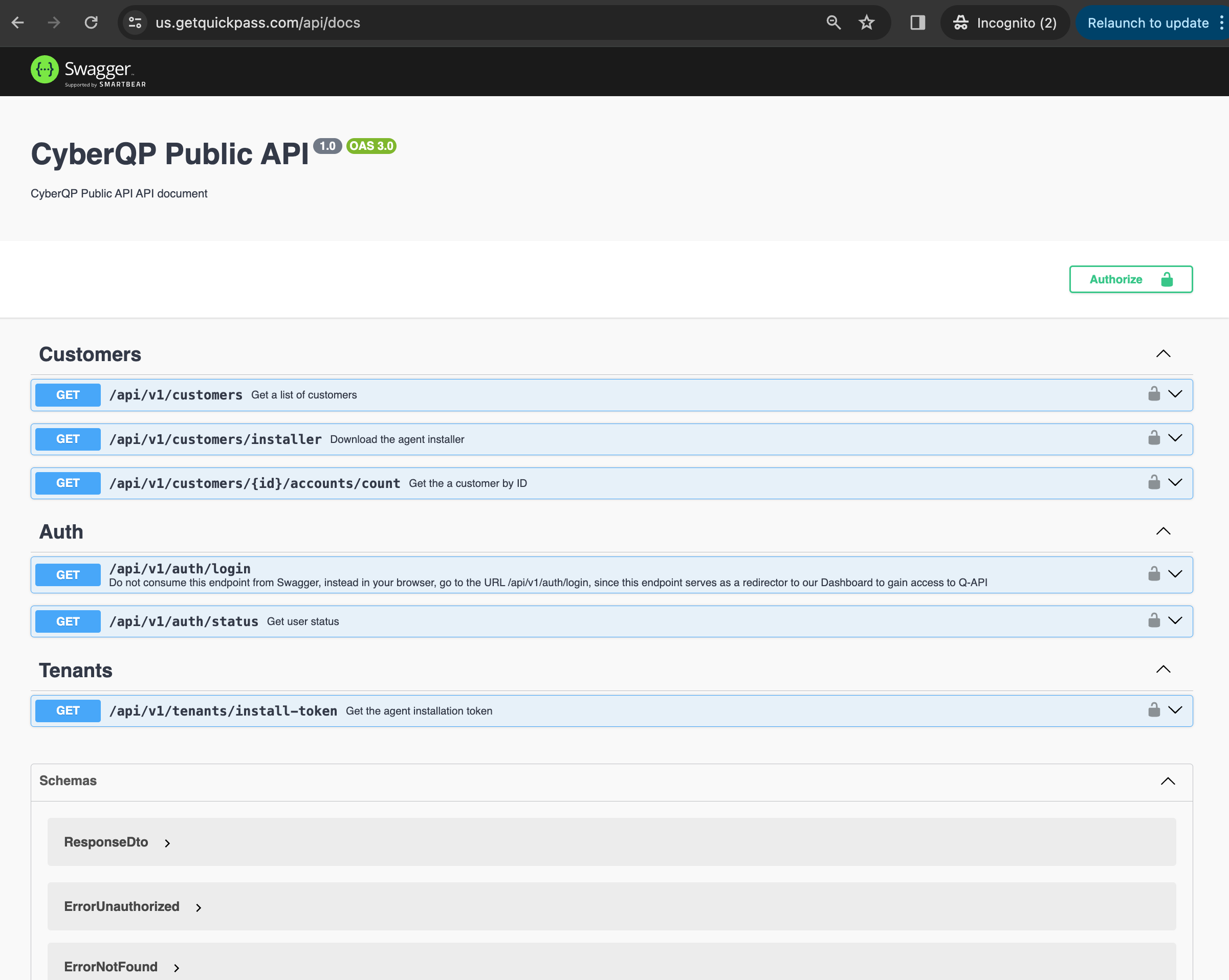Bookmark this page with star icon
This screenshot has height=980, width=1229.
[x=866, y=23]
